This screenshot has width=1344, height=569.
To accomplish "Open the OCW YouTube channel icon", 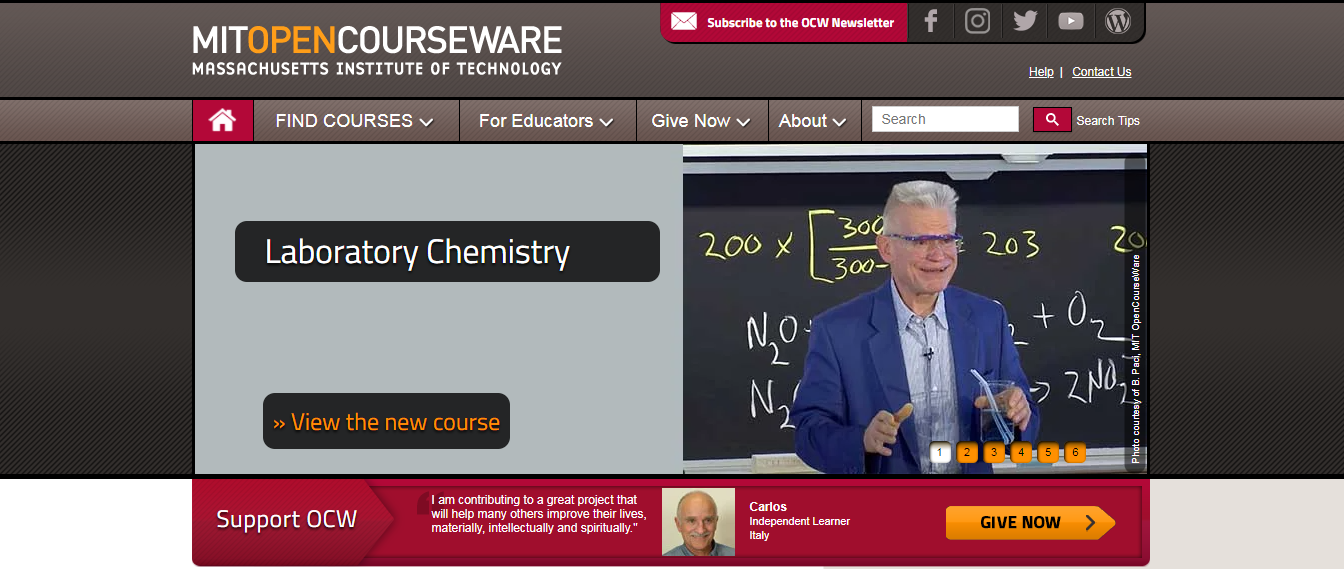I will (1071, 21).
